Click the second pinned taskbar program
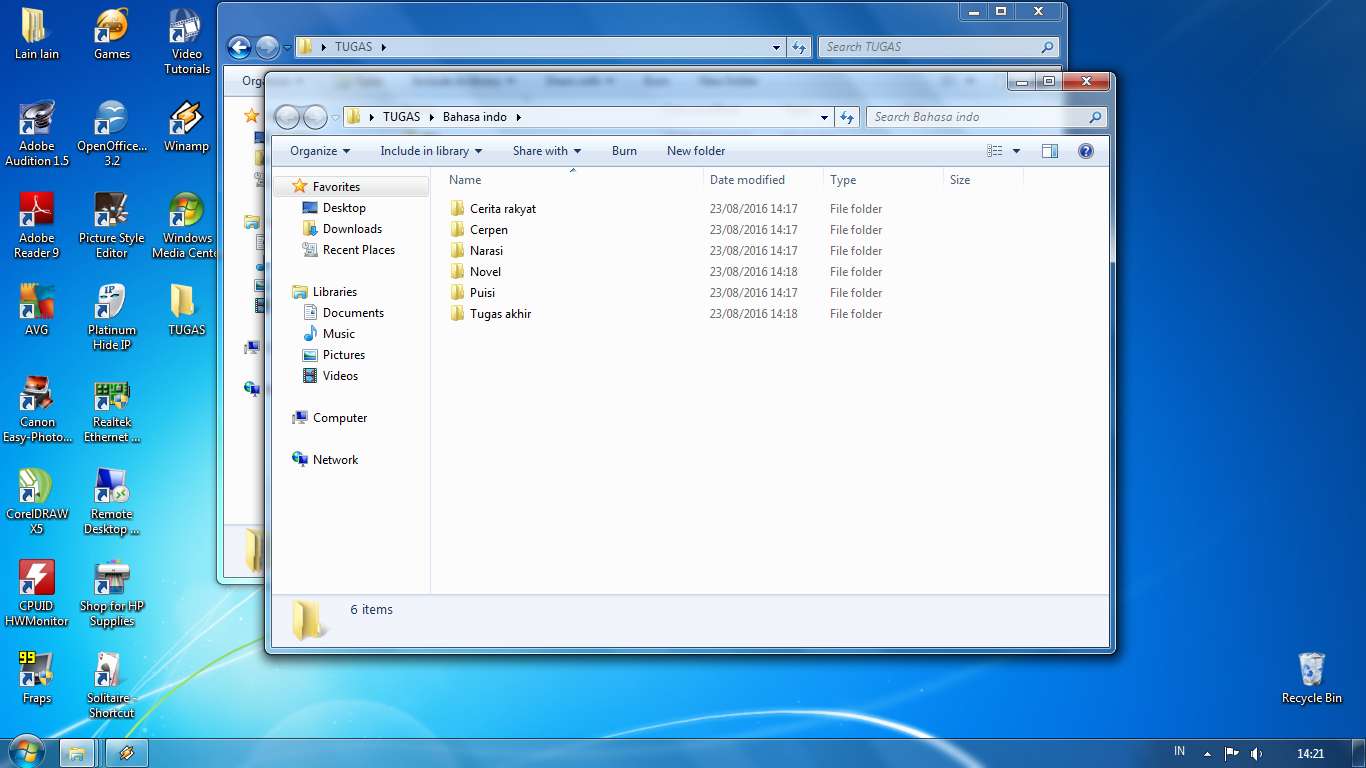The image size is (1366, 768). tap(127, 753)
